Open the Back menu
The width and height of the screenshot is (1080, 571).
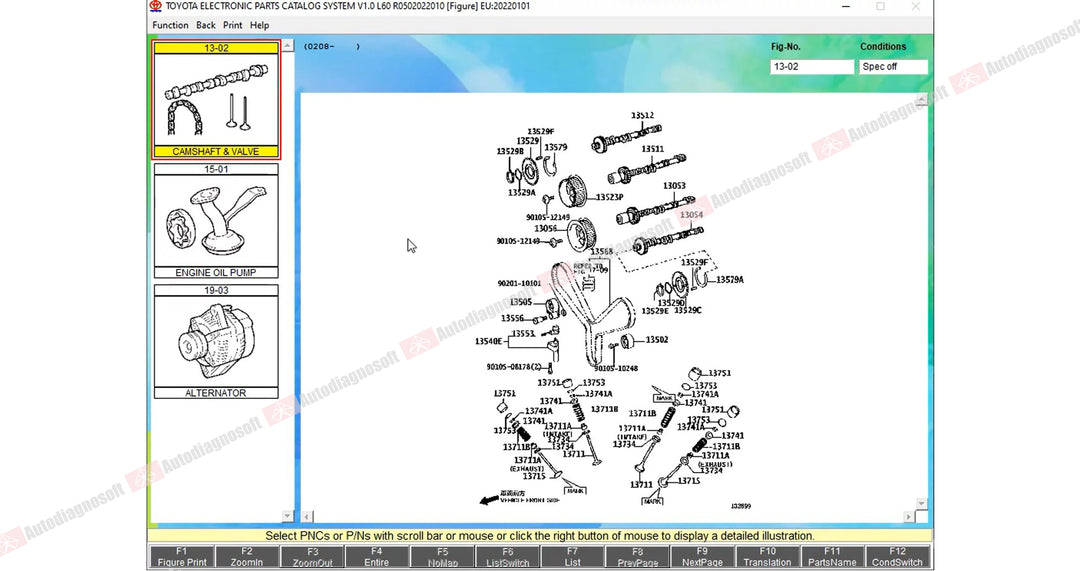205,25
